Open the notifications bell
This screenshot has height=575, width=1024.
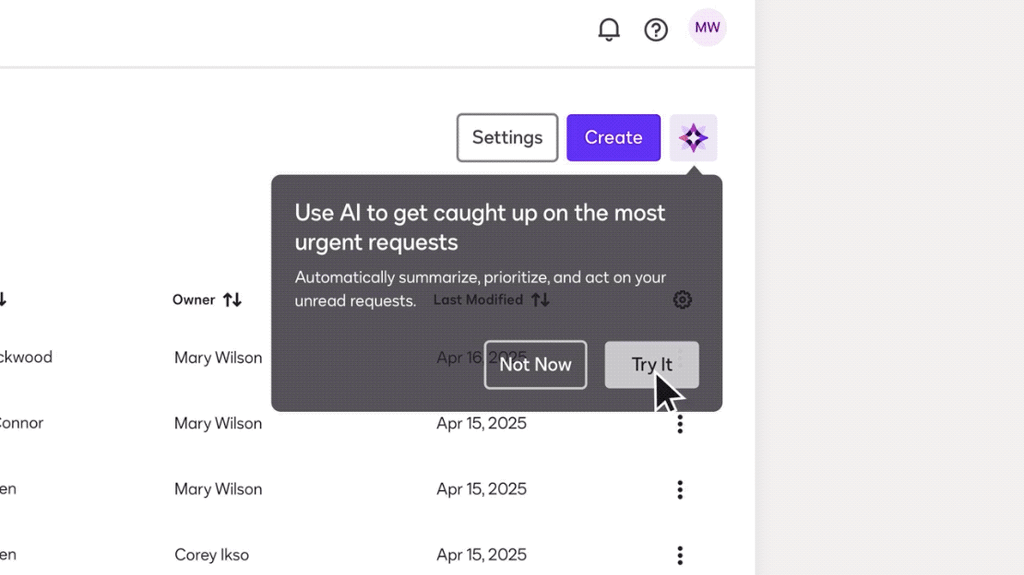point(609,29)
